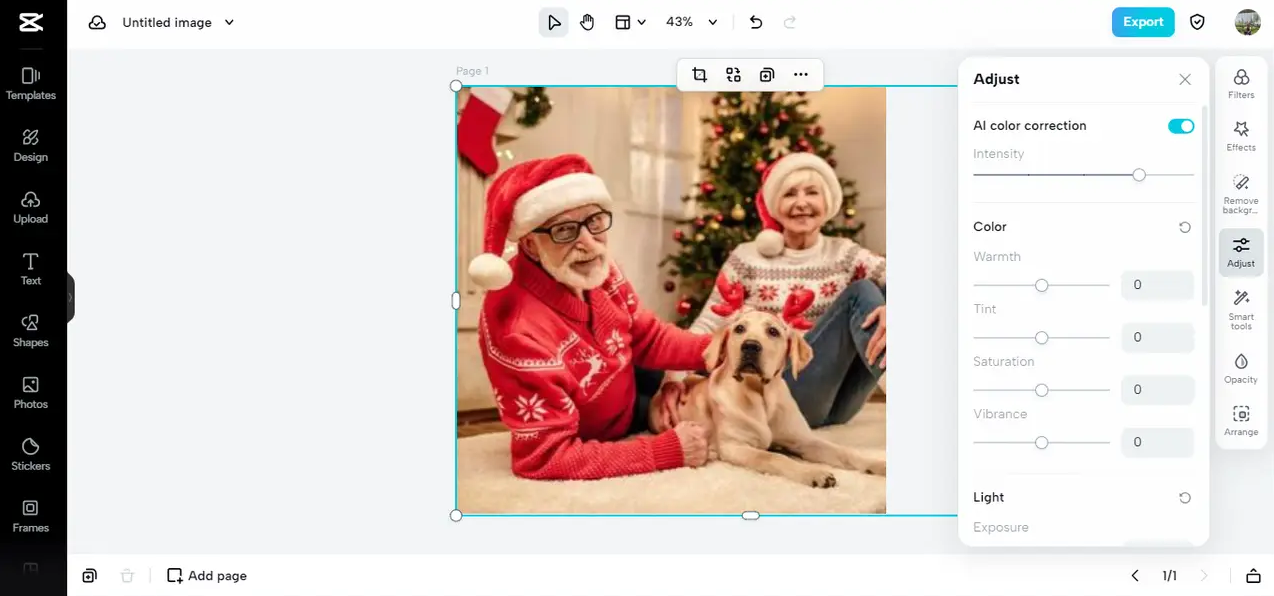Viewport: 1274px width, 596px height.
Task: Open the Stickers panel
Action: pyautogui.click(x=31, y=454)
